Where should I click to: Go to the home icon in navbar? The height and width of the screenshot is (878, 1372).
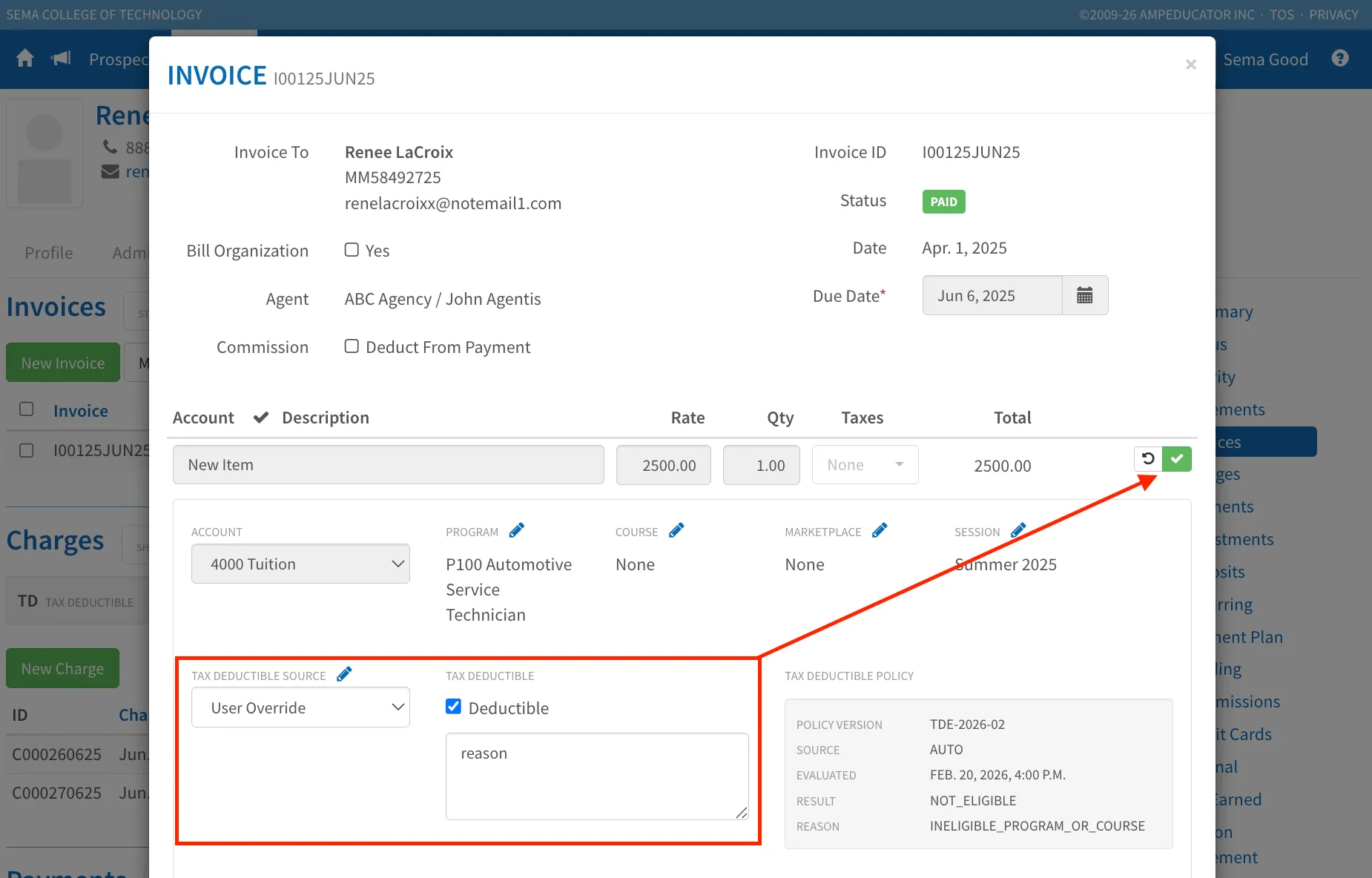pos(25,59)
